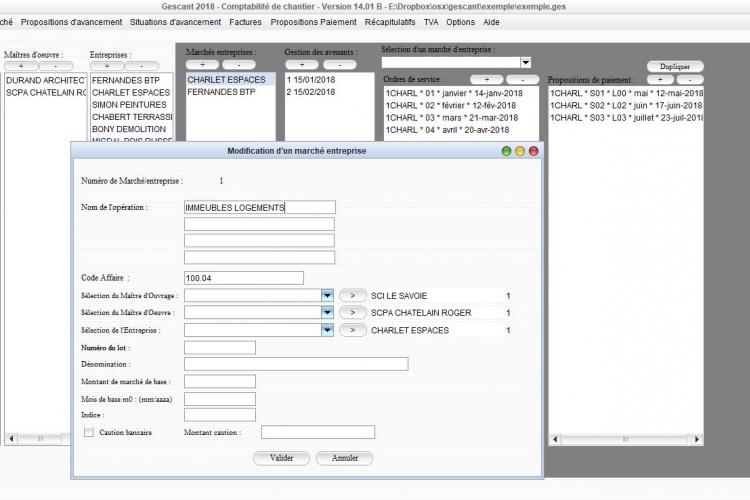
Task: Select order 1CHARL * 04 * avril
Action: [x=461, y=130]
